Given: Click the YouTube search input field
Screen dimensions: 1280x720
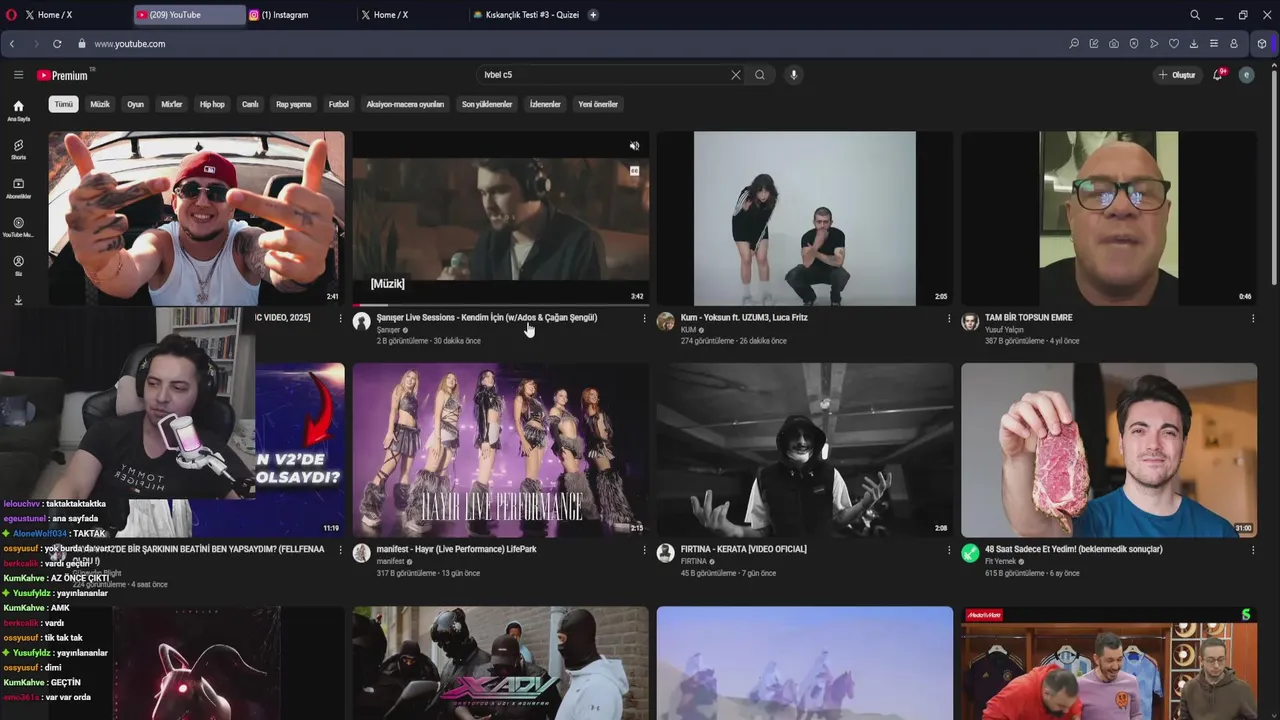Looking at the screenshot, I should [x=605, y=75].
